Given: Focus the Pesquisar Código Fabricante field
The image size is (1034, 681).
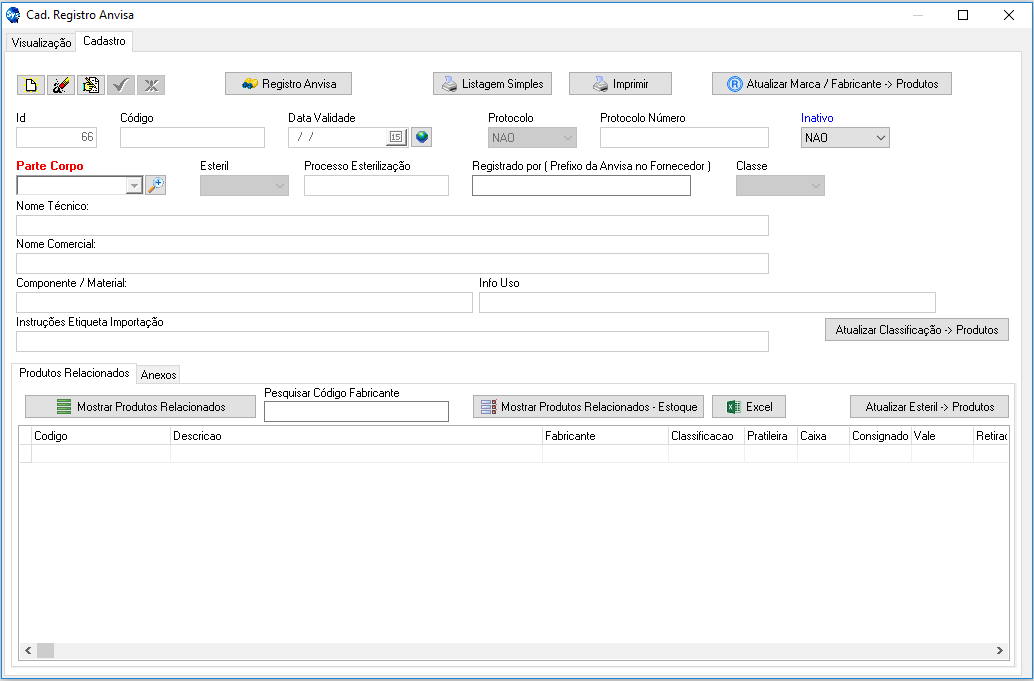Looking at the screenshot, I should 356,412.
